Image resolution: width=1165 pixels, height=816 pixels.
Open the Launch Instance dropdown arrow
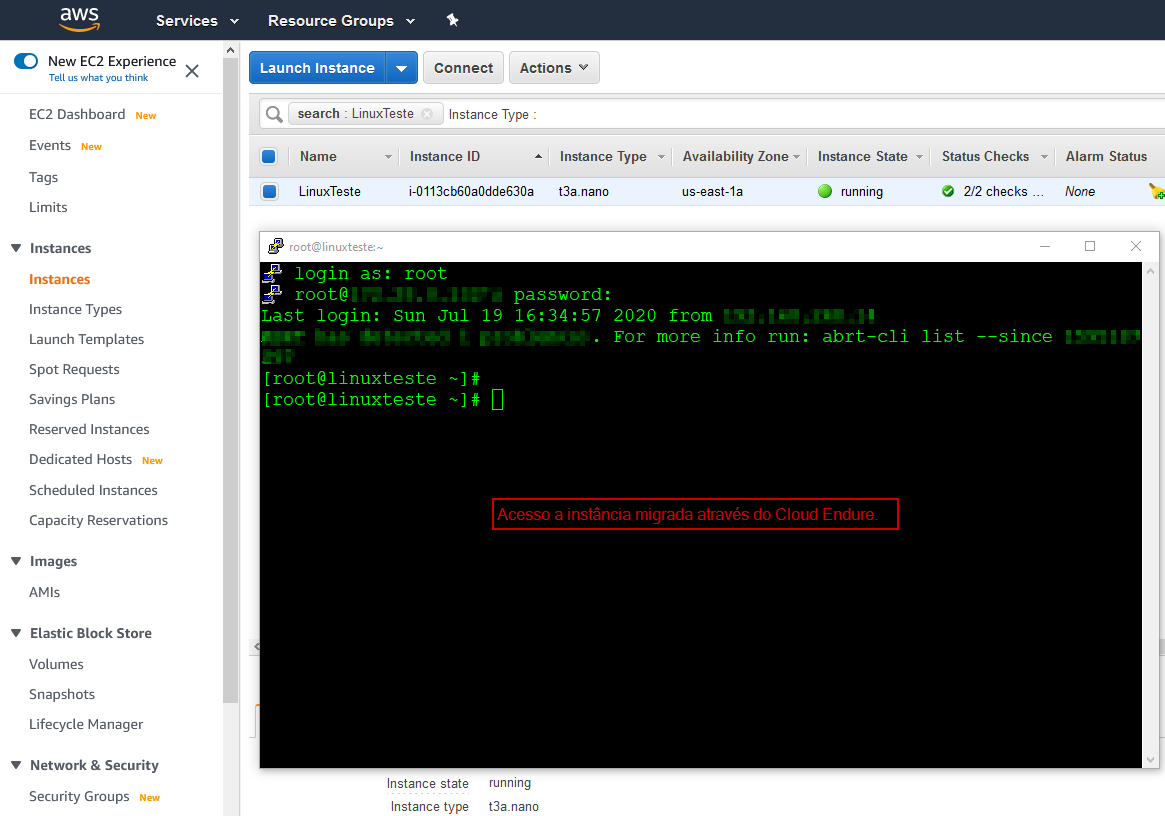(401, 68)
